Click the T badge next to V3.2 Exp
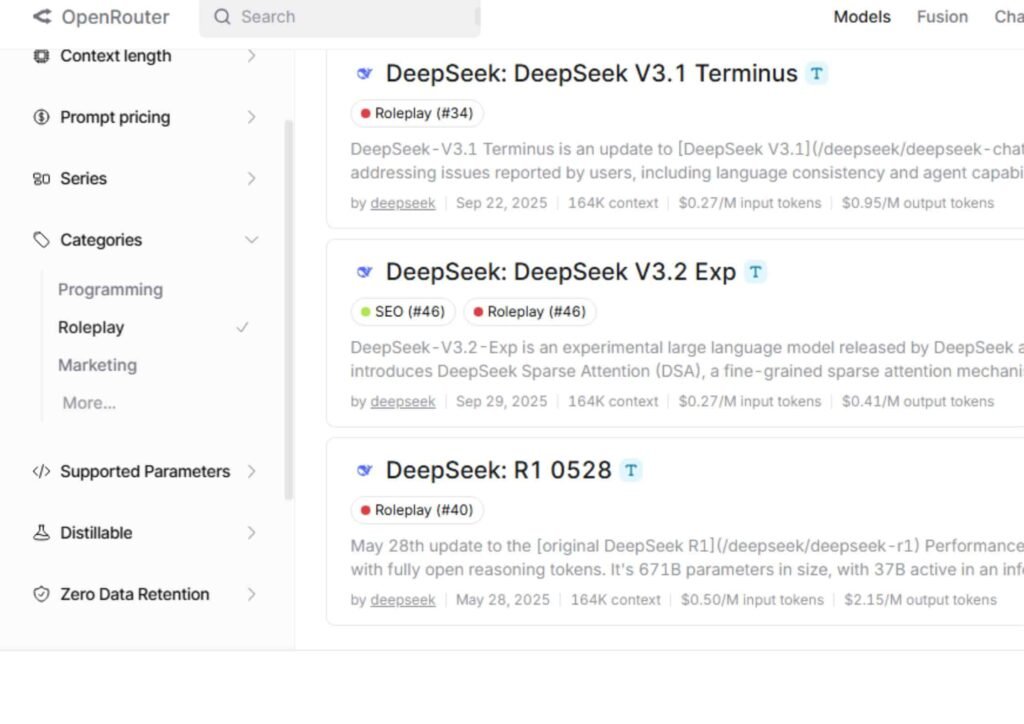 (755, 272)
